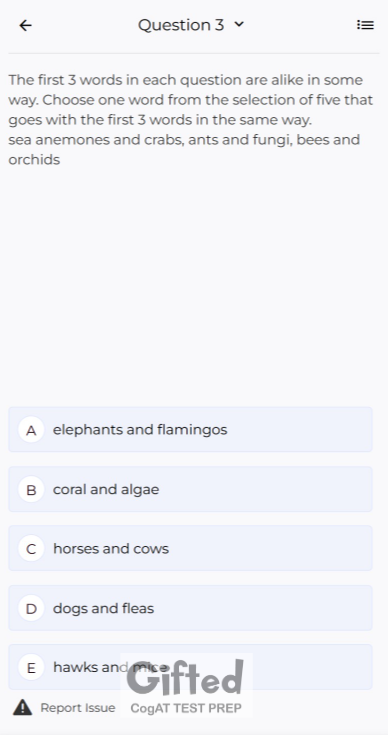This screenshot has width=388, height=735.
Task: Expand the Question 3 dropdown chevron
Action: 239,24
